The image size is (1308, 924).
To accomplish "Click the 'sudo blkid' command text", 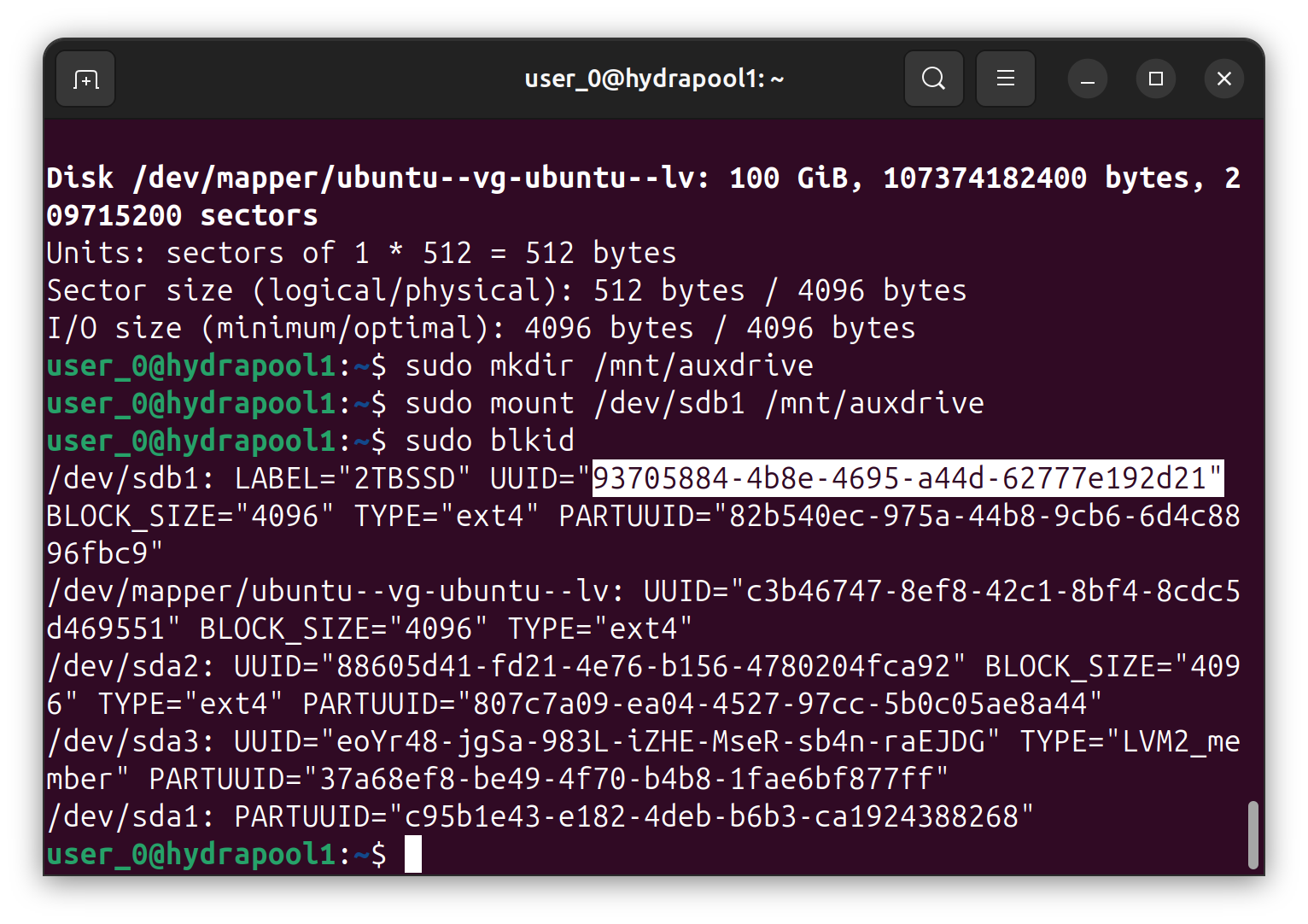I will click(489, 441).
